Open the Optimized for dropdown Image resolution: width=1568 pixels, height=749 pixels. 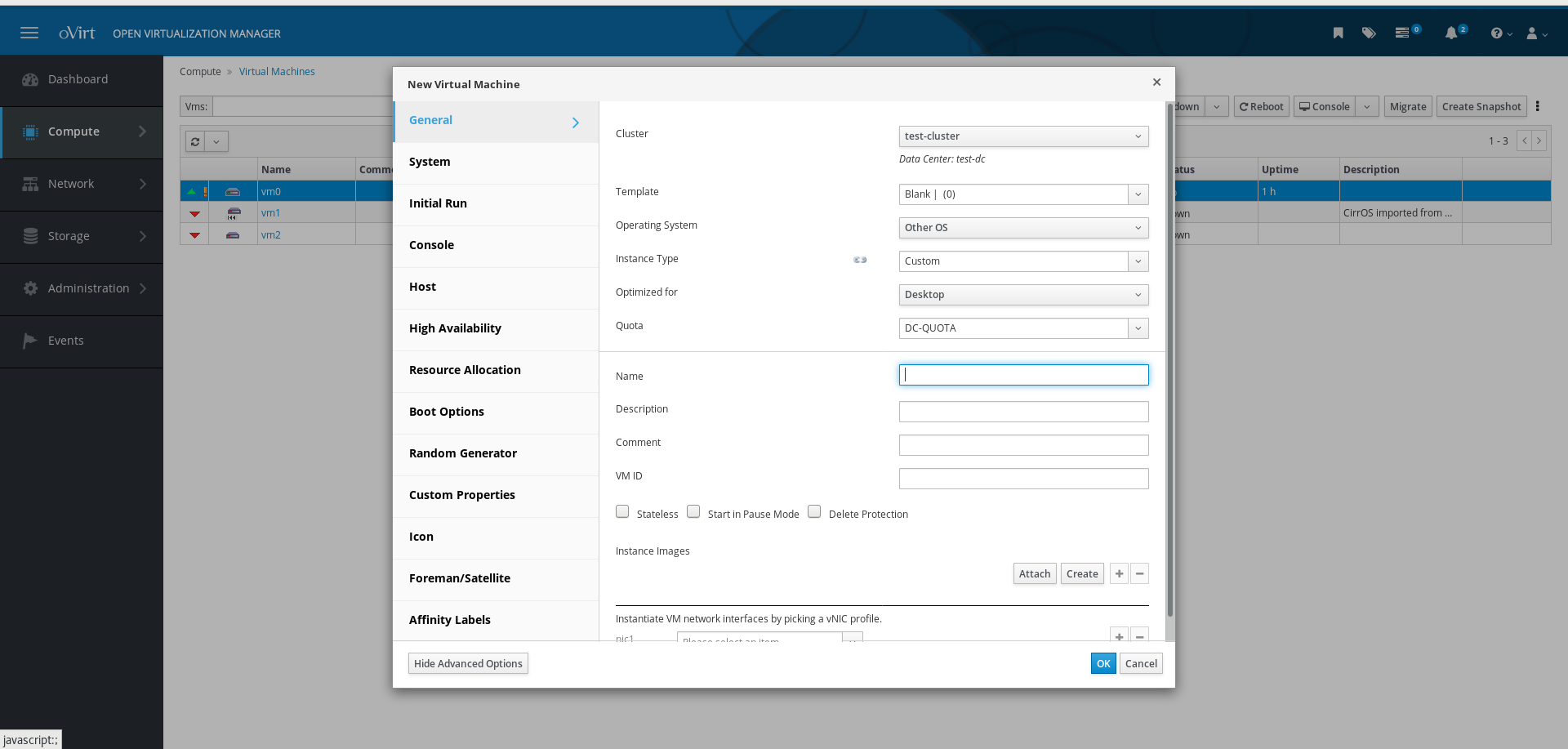[x=1023, y=295]
